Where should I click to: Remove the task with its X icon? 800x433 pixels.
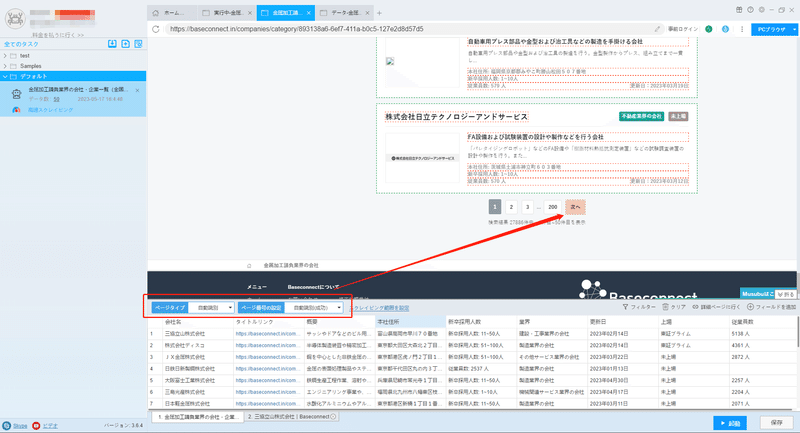[x=137, y=90]
